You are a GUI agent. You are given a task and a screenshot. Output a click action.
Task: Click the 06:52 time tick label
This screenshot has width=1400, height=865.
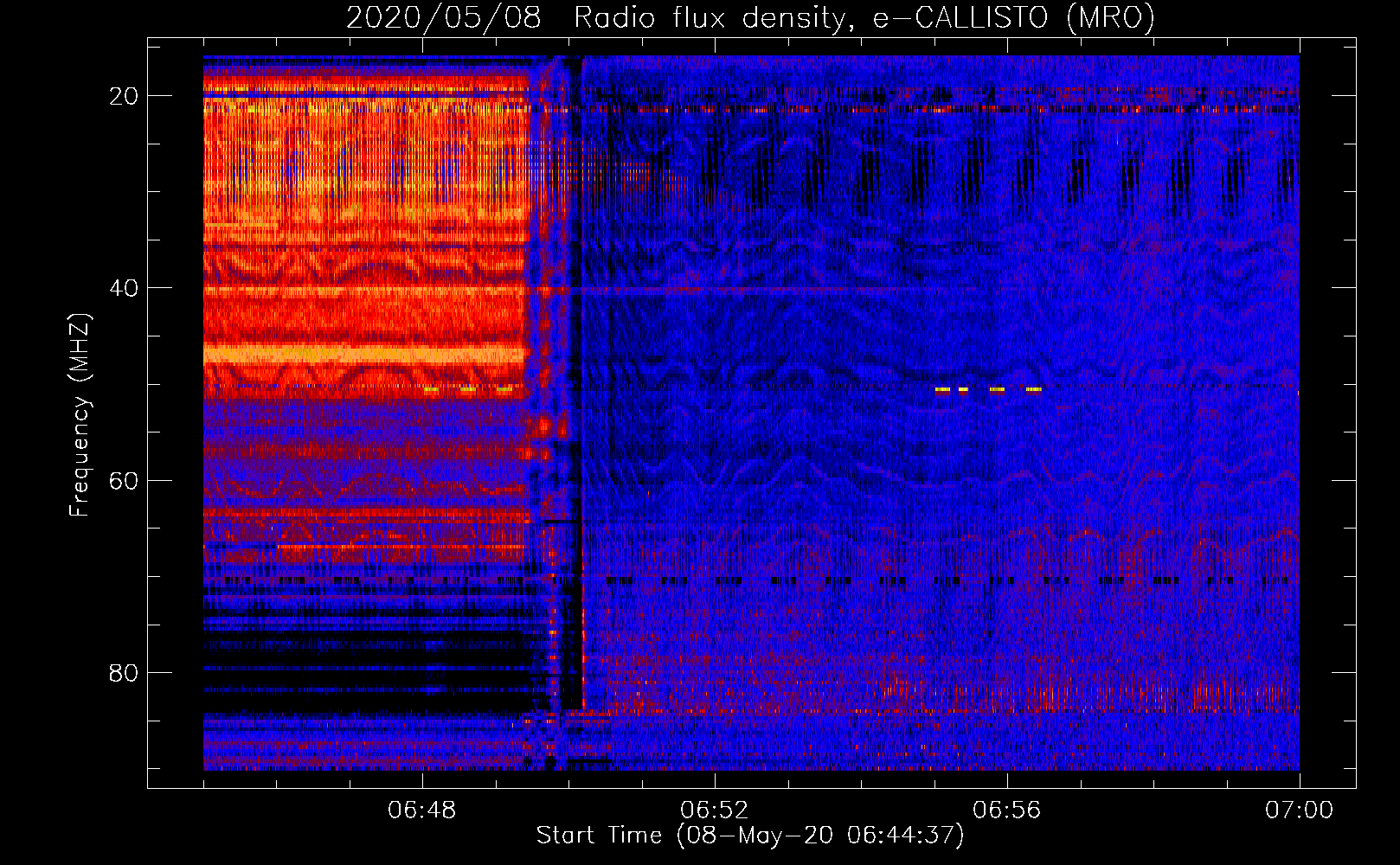715,811
